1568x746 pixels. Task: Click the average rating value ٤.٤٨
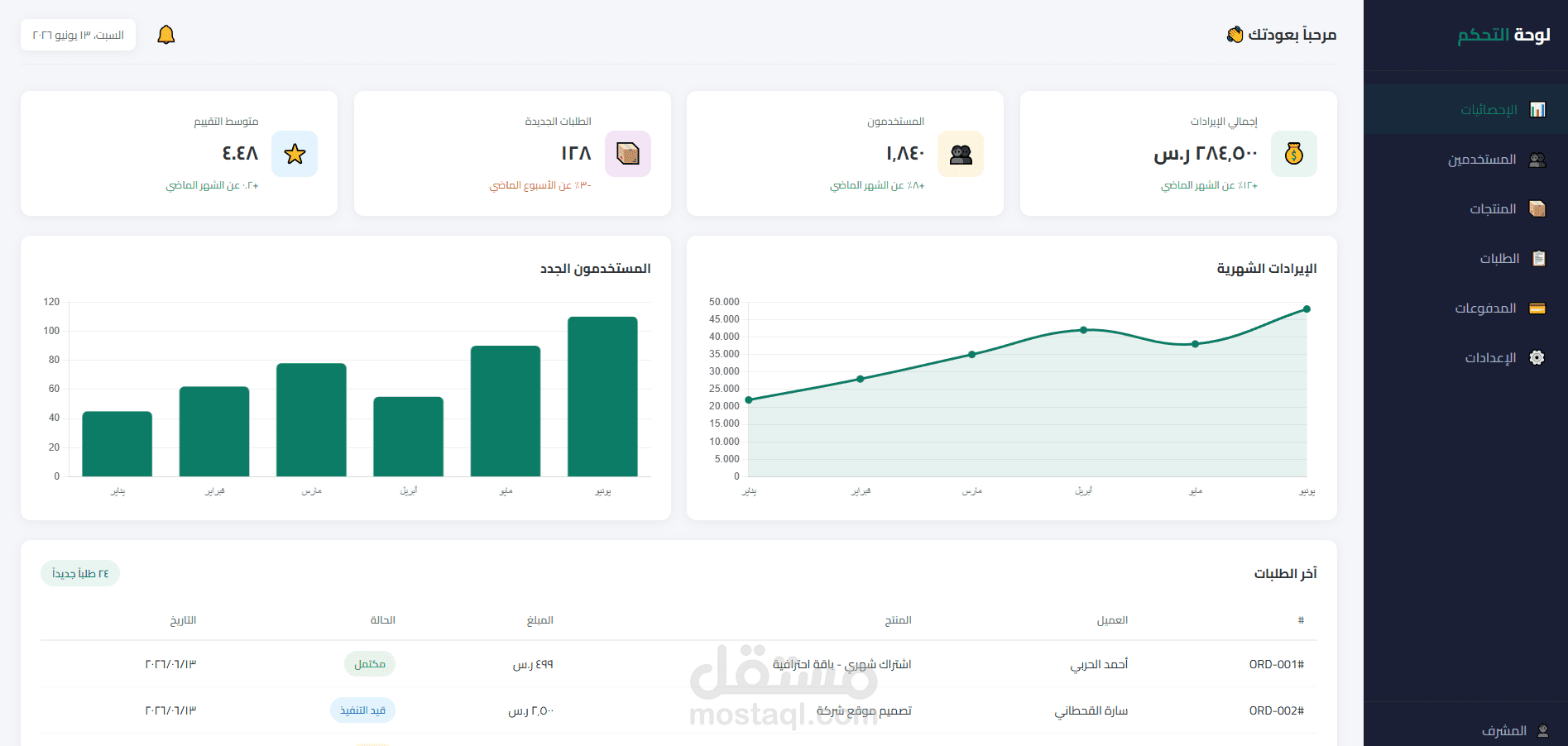240,154
